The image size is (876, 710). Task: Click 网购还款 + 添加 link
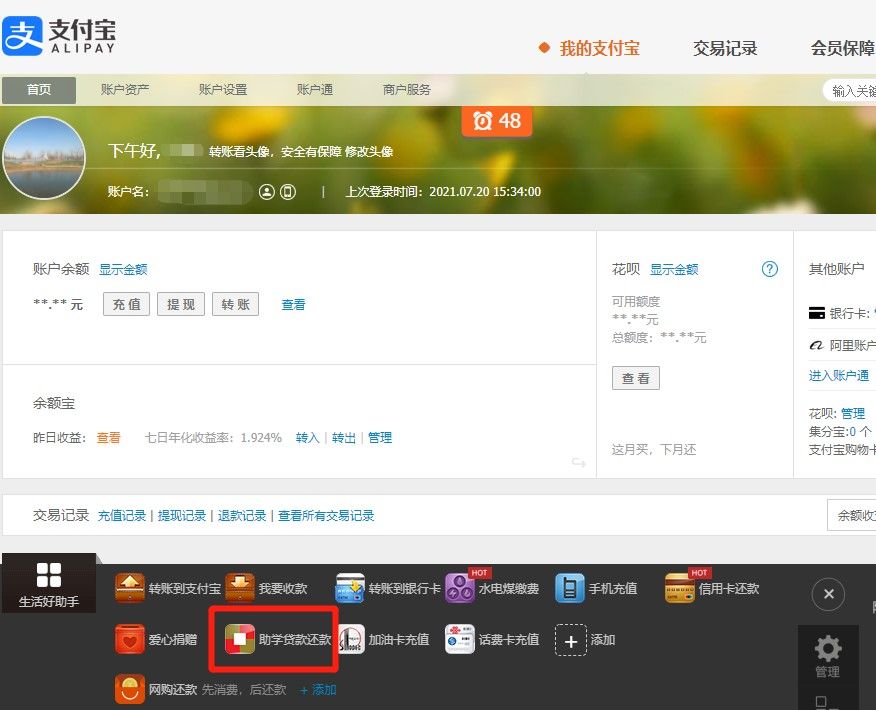pyautogui.click(x=318, y=690)
